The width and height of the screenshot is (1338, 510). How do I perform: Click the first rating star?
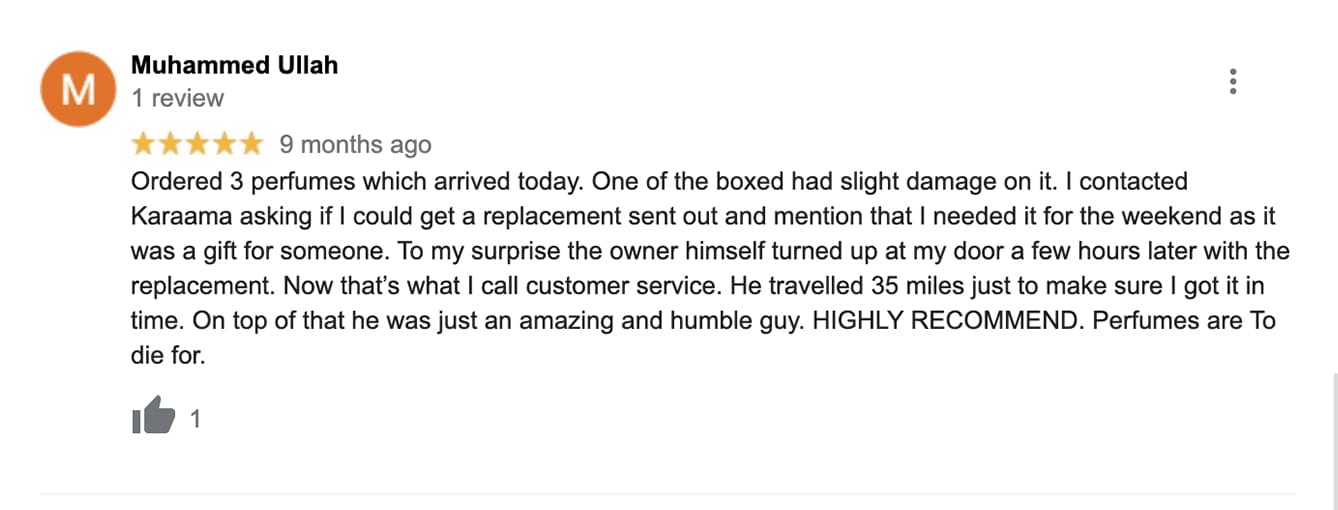(144, 144)
